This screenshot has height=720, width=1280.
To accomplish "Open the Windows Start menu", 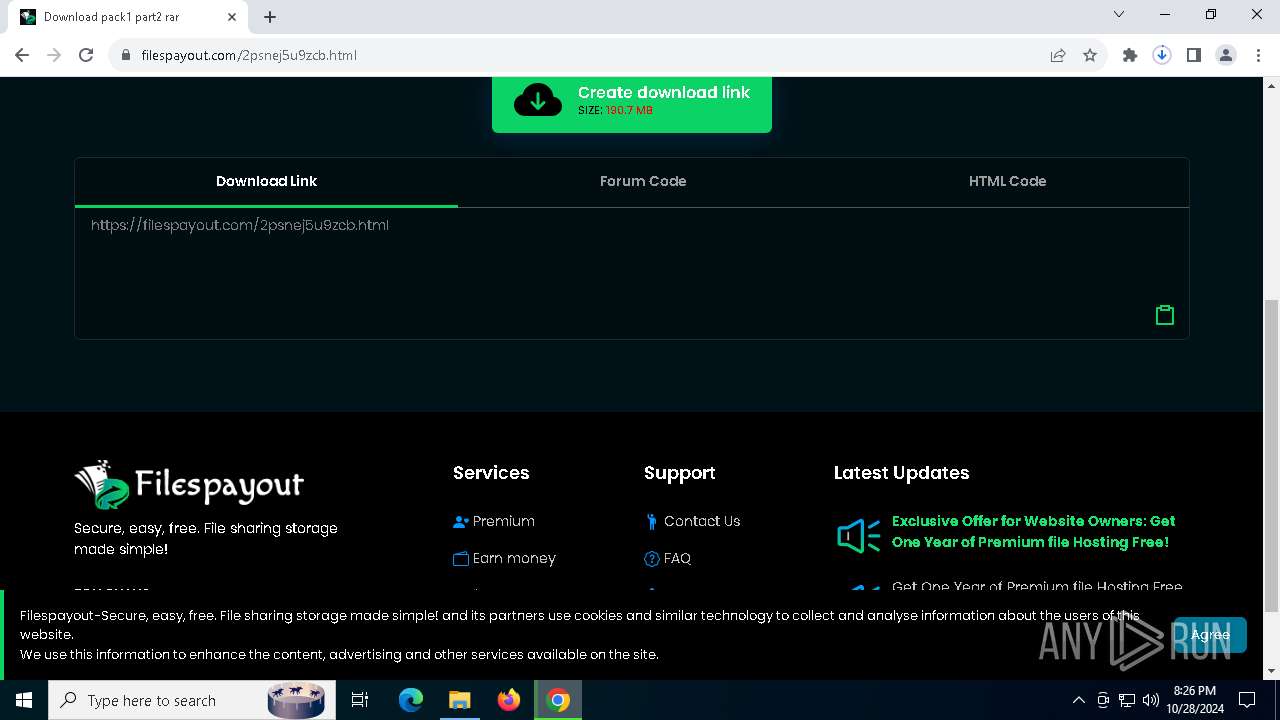I will 24,700.
